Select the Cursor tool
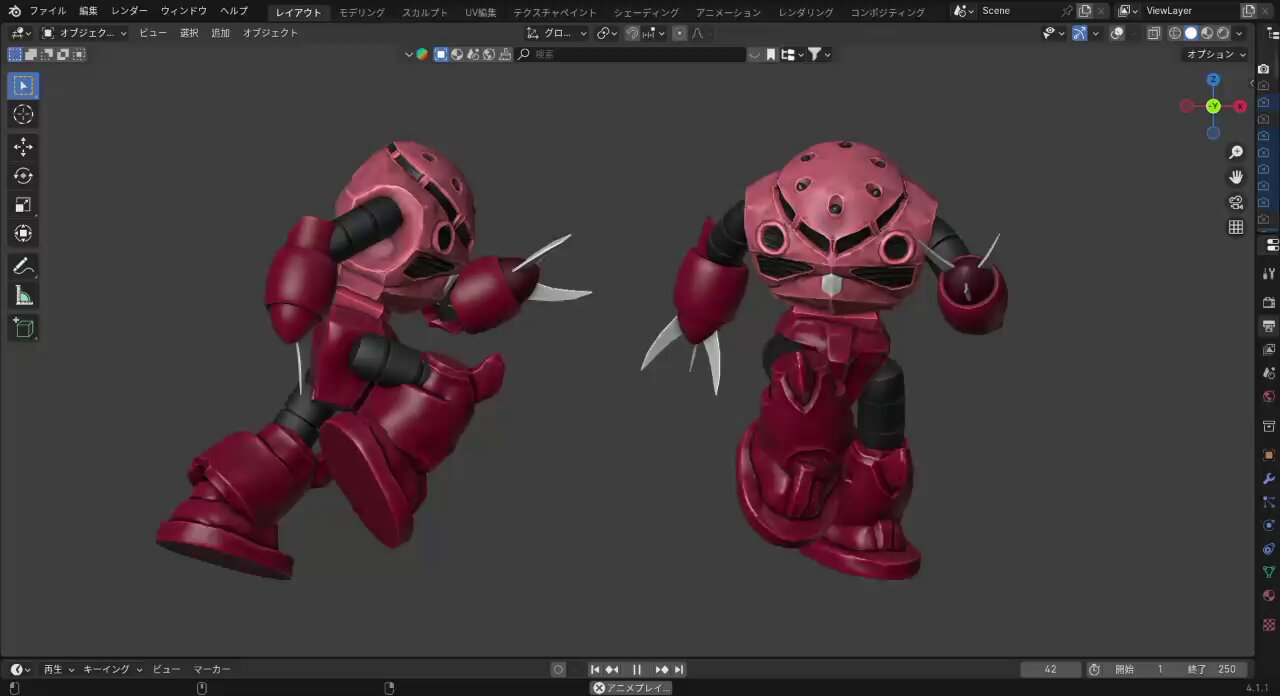Image resolution: width=1280 pixels, height=696 pixels. click(23, 114)
